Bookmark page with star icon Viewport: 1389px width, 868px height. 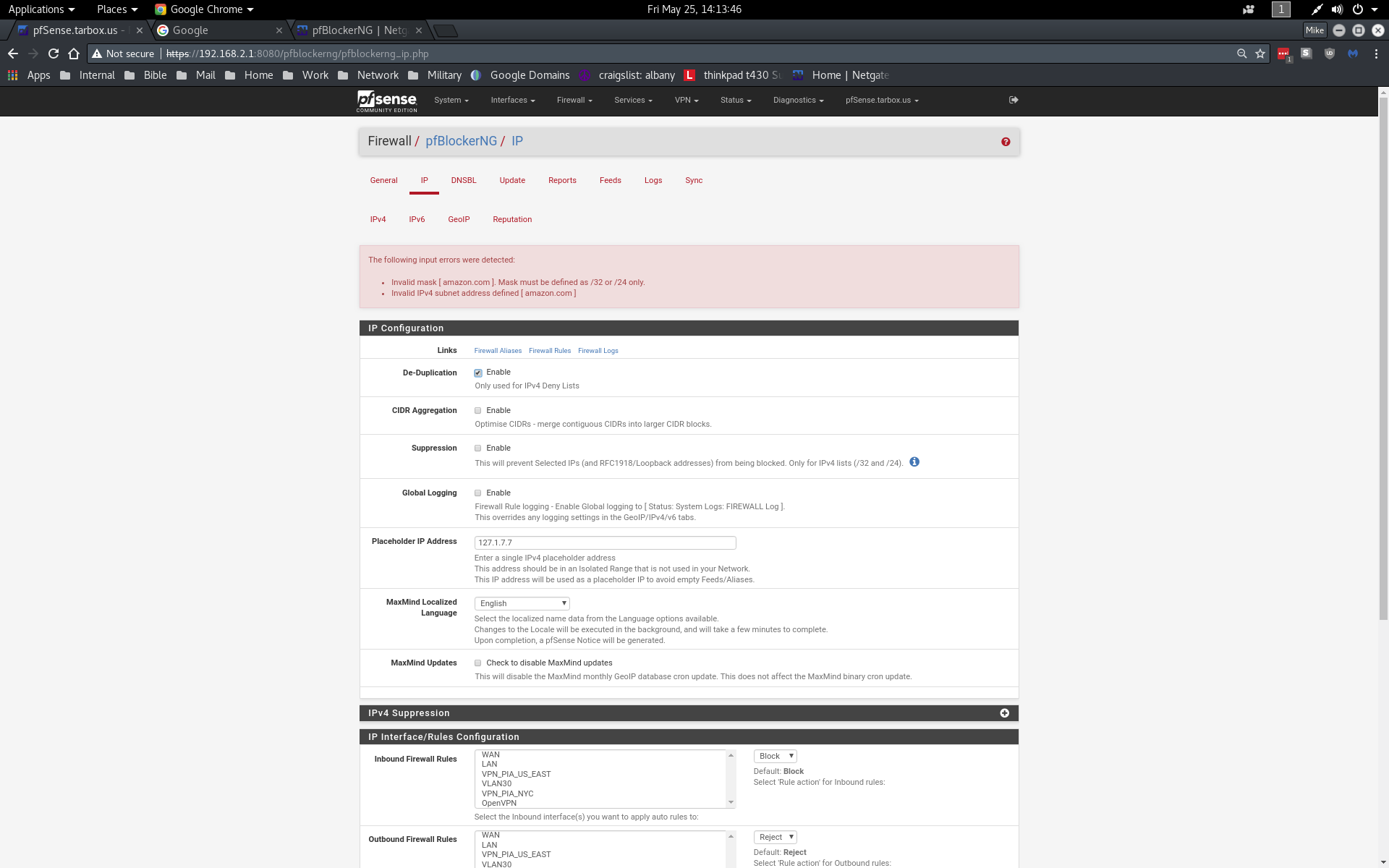tap(1260, 54)
